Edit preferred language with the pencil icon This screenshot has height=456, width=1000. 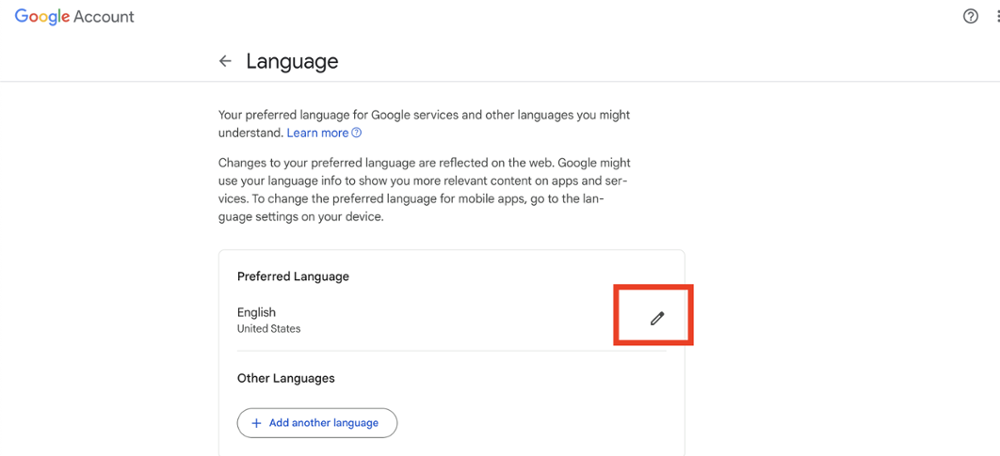[657, 318]
